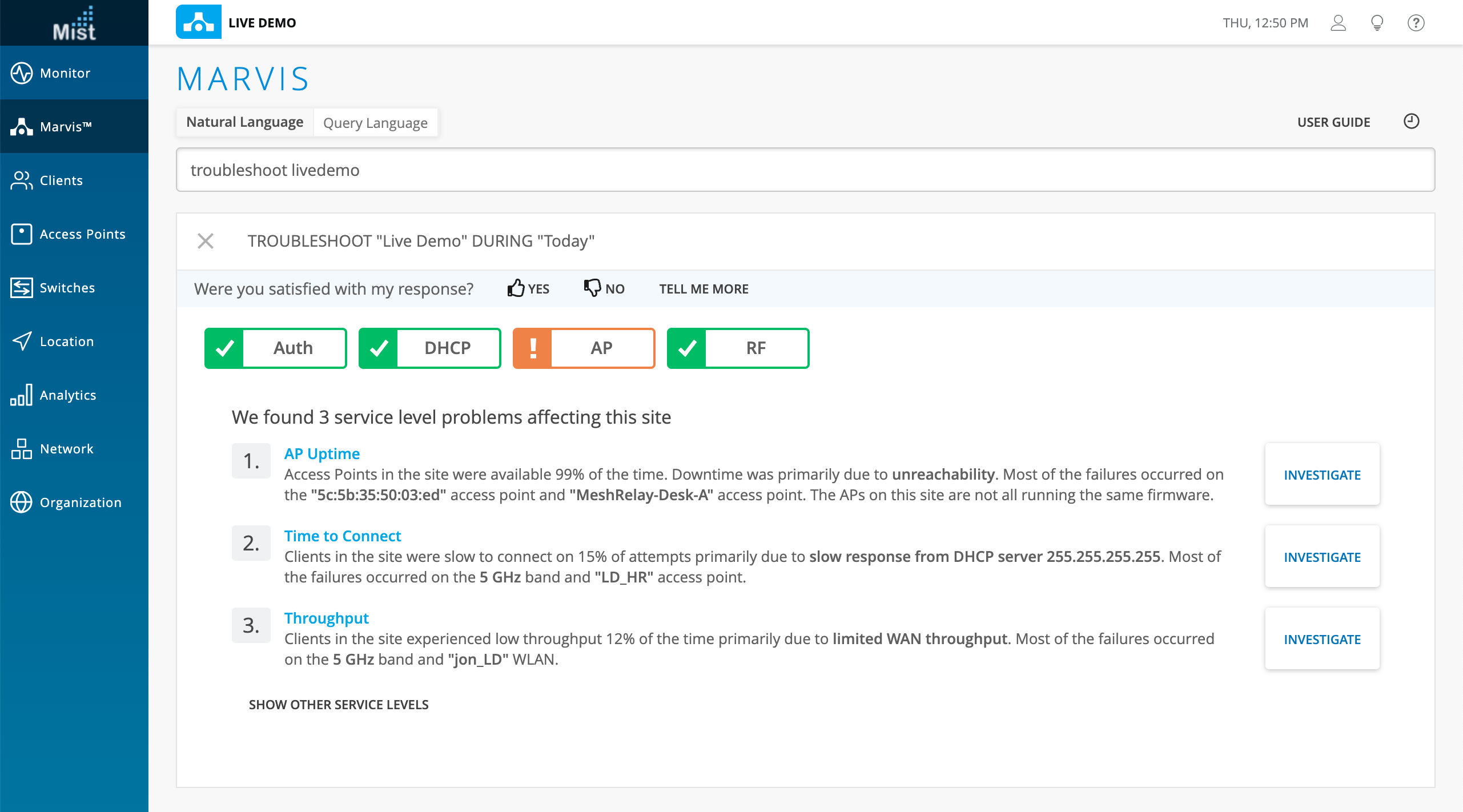The height and width of the screenshot is (812, 1463).
Task: Go to Switches section
Action: [67, 288]
